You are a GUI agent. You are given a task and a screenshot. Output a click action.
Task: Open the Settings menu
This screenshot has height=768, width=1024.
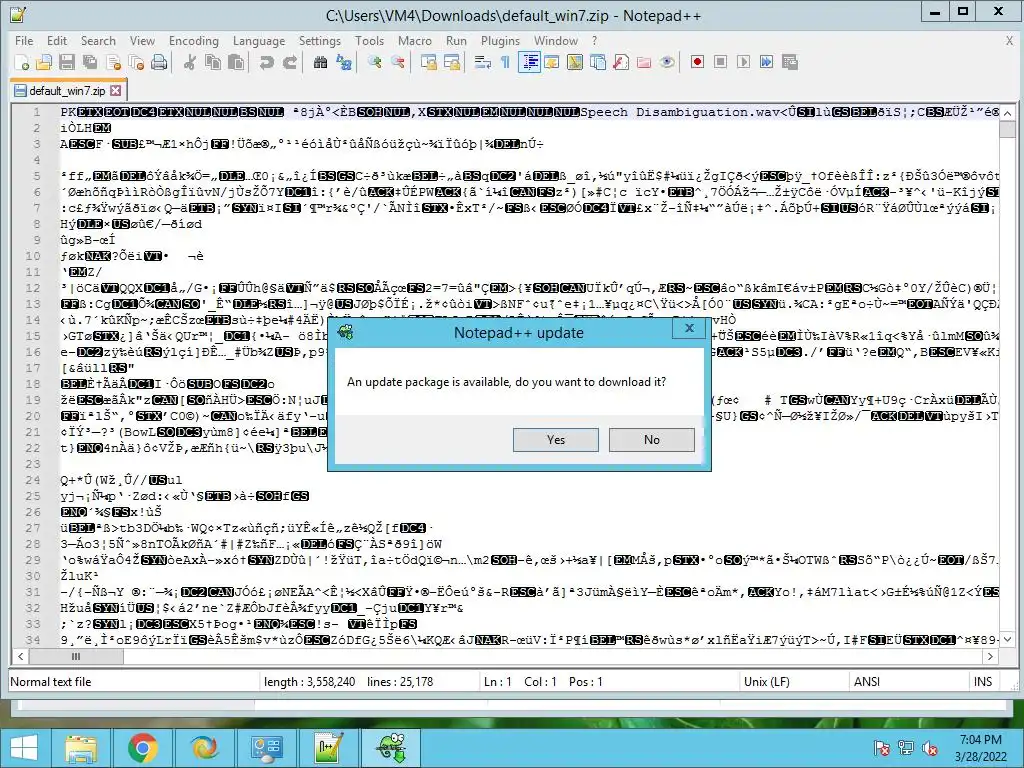pos(319,40)
